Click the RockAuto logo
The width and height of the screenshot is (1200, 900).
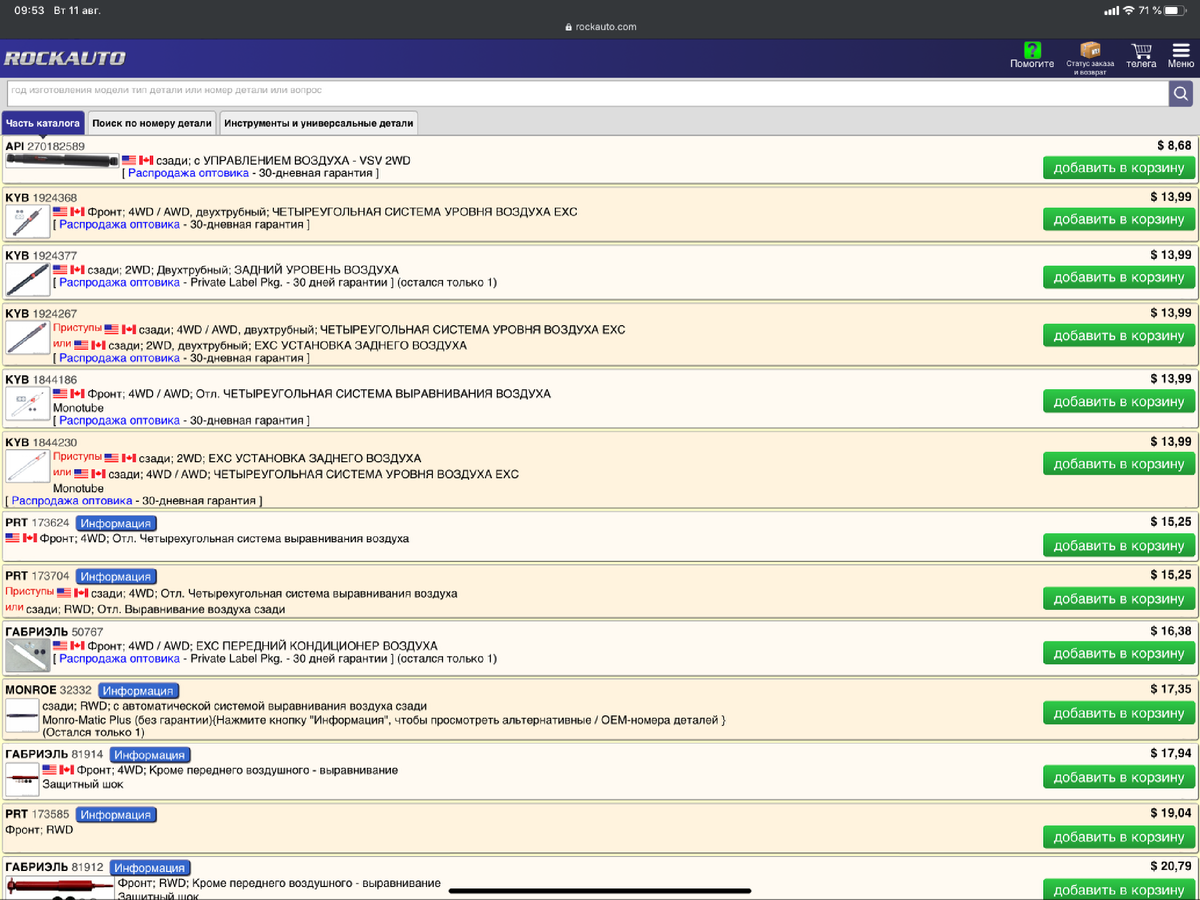pyautogui.click(x=65, y=58)
